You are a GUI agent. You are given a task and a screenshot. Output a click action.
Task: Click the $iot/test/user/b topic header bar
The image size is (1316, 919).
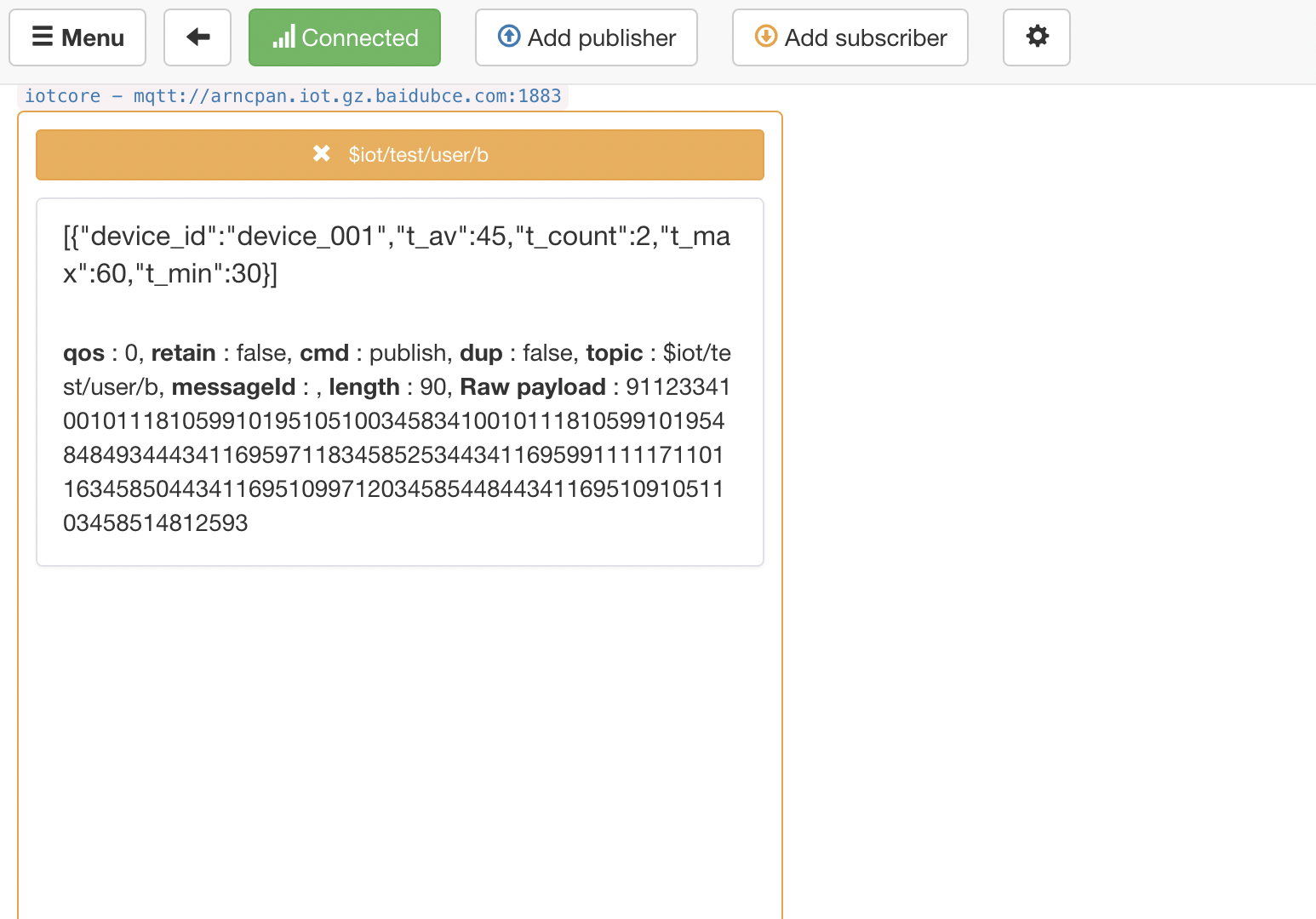(400, 155)
